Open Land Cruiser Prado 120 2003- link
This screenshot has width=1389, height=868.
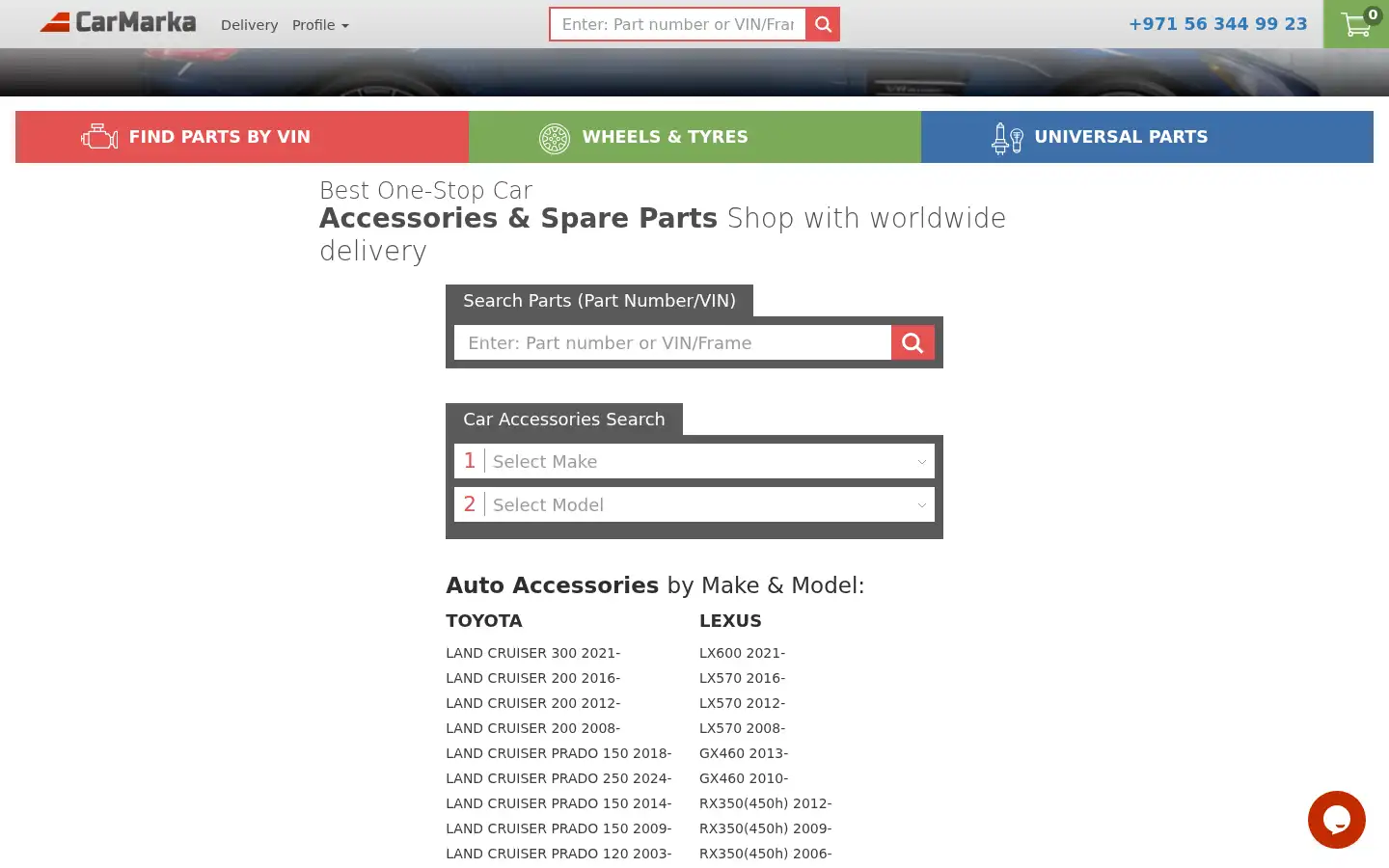tap(558, 854)
